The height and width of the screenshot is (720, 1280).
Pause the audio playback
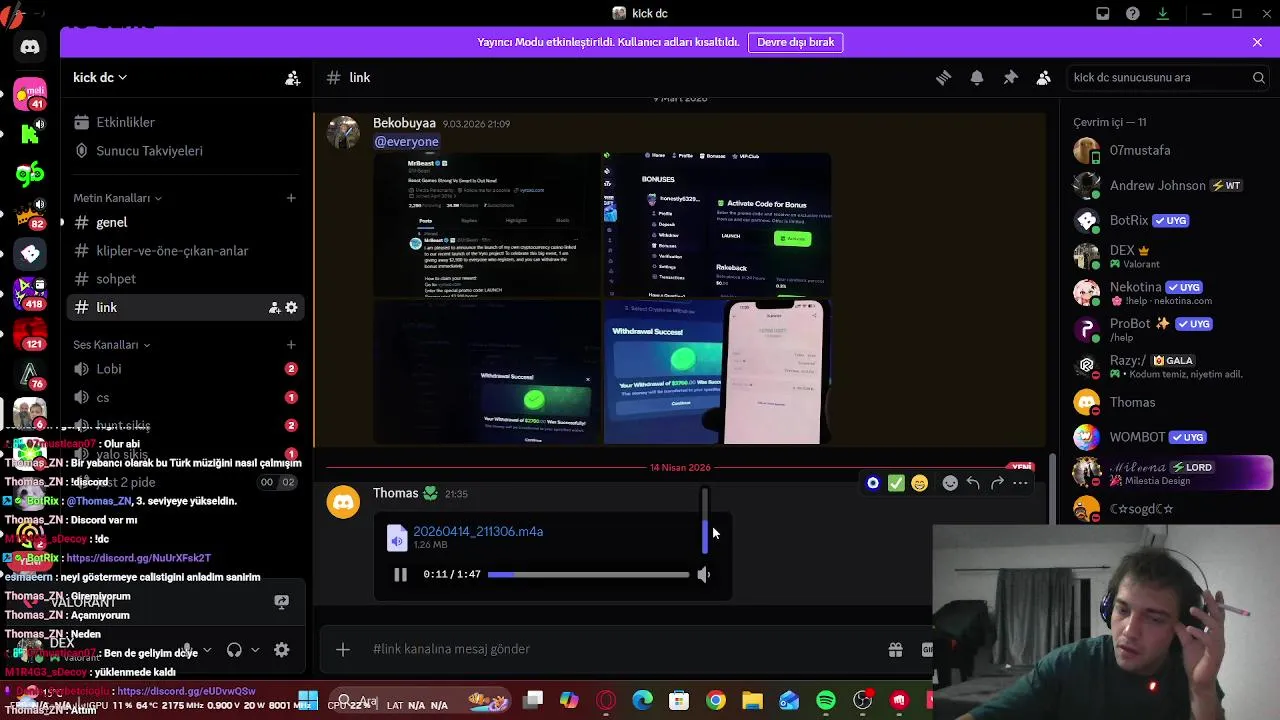tap(400, 575)
